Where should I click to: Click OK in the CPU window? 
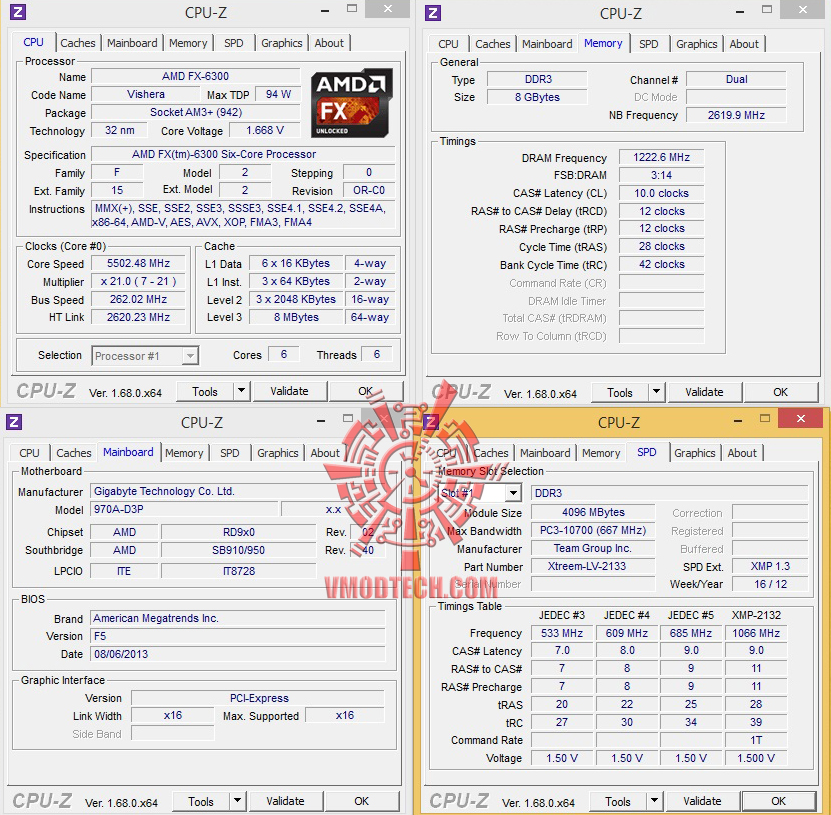pyautogui.click(x=366, y=391)
